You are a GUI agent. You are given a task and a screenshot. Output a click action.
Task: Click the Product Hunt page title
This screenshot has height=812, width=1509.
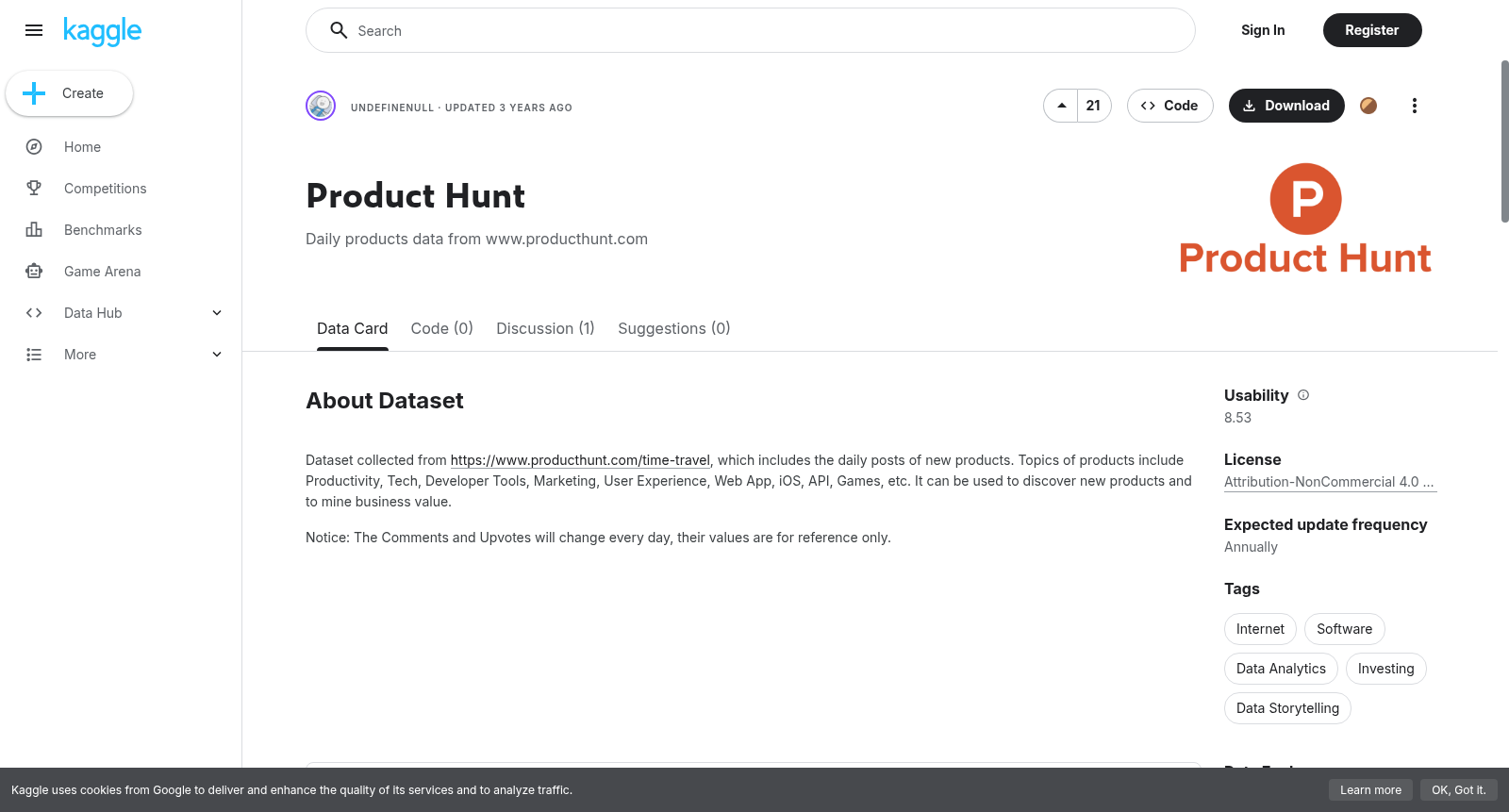point(415,196)
